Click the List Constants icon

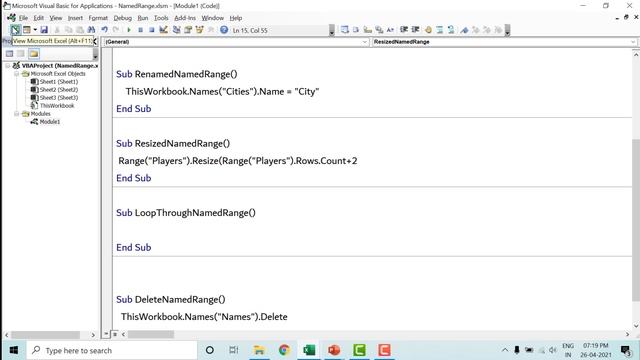(x=356, y=30)
